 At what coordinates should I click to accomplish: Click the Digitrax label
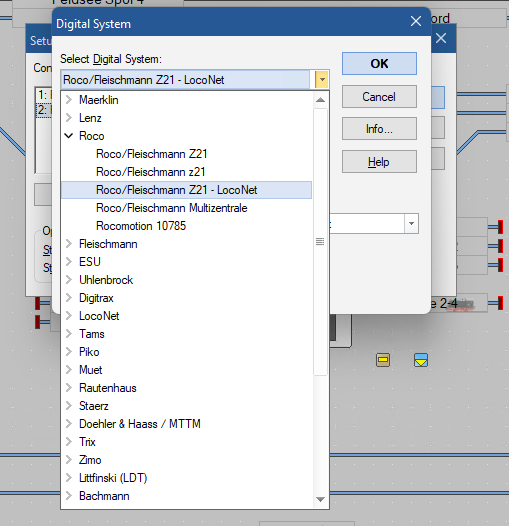point(96,298)
